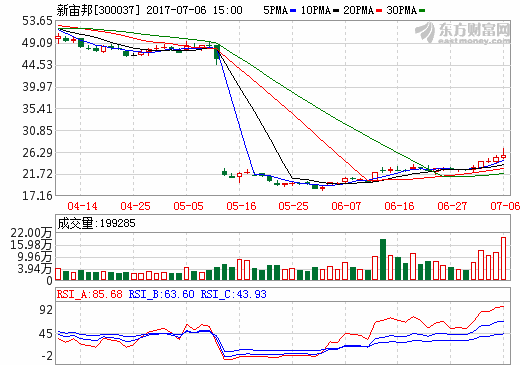
Task: Click the 21.72 price axis label
Action: [37, 174]
